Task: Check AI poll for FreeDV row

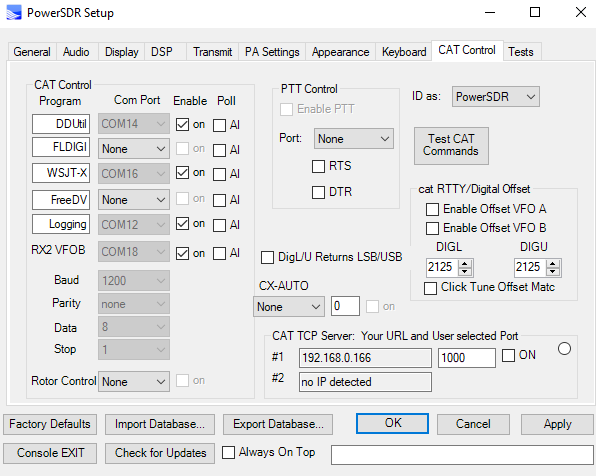Action: tap(219, 200)
